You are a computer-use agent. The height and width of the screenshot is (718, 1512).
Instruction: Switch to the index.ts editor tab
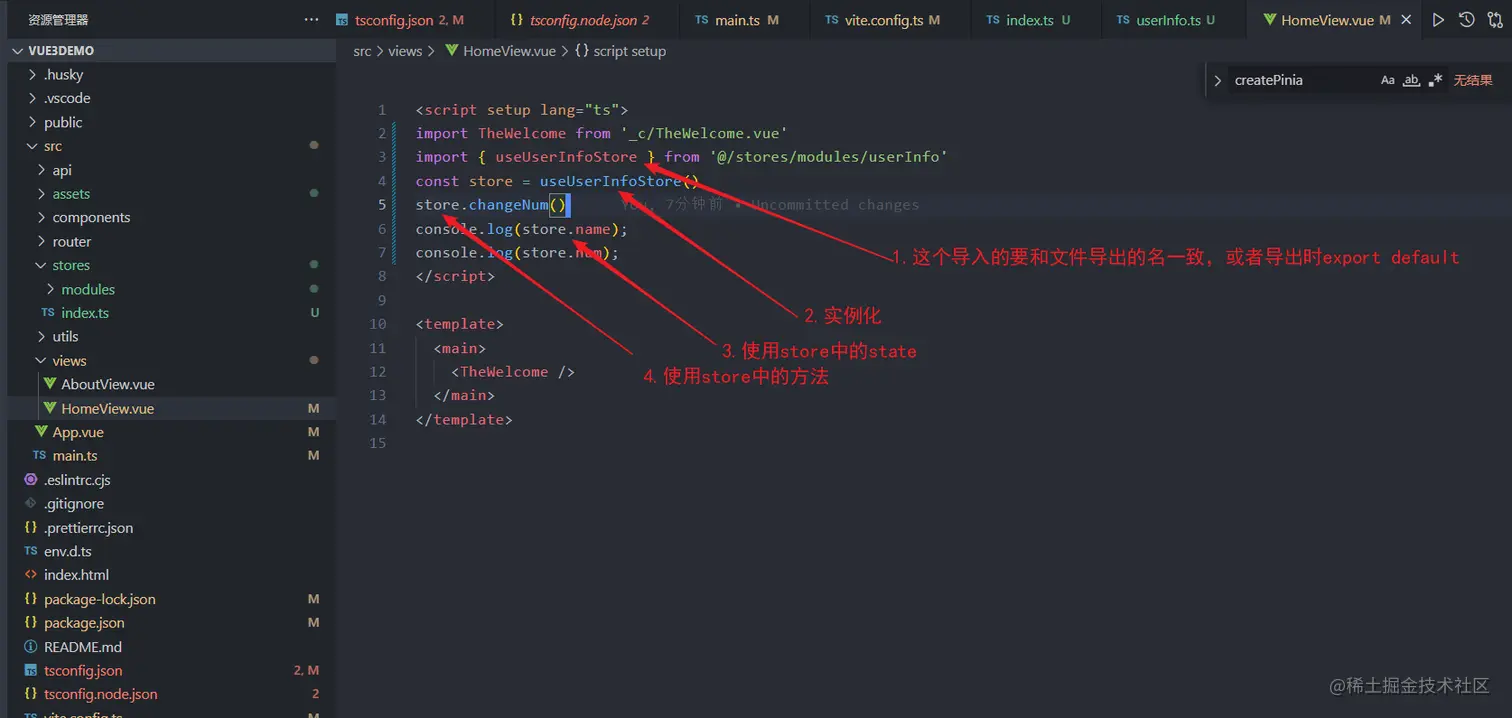[1034, 20]
